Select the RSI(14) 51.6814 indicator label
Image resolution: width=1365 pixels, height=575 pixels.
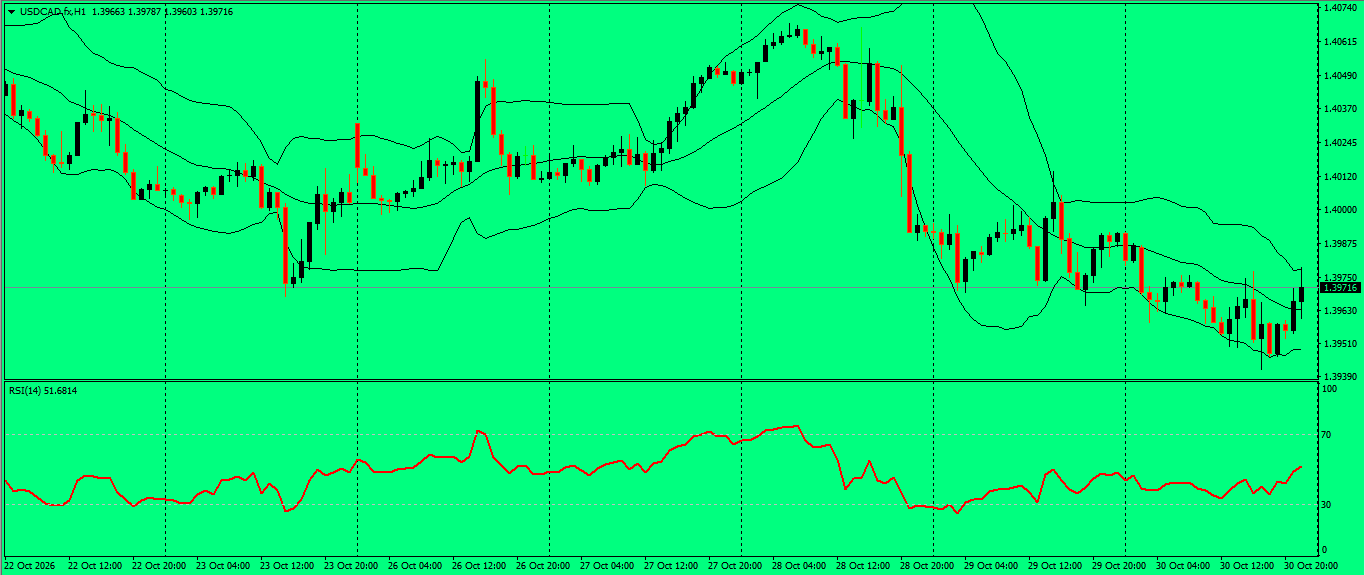point(43,390)
